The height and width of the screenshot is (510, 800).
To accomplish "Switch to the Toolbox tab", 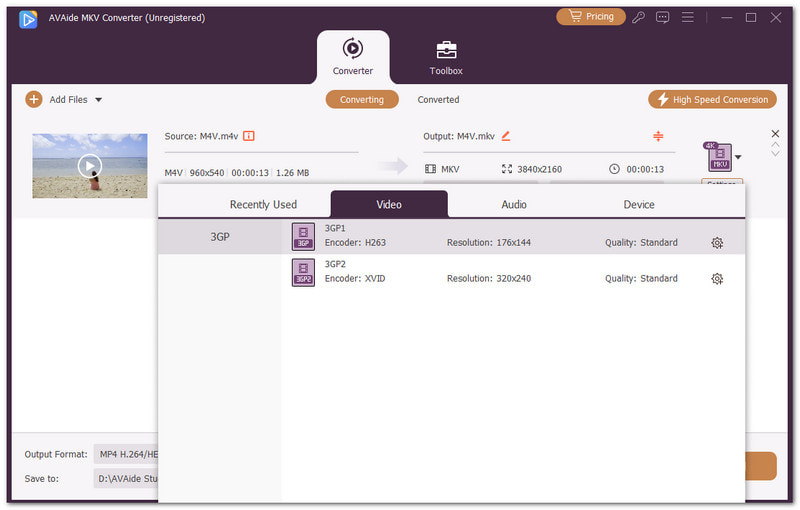I will [x=446, y=58].
